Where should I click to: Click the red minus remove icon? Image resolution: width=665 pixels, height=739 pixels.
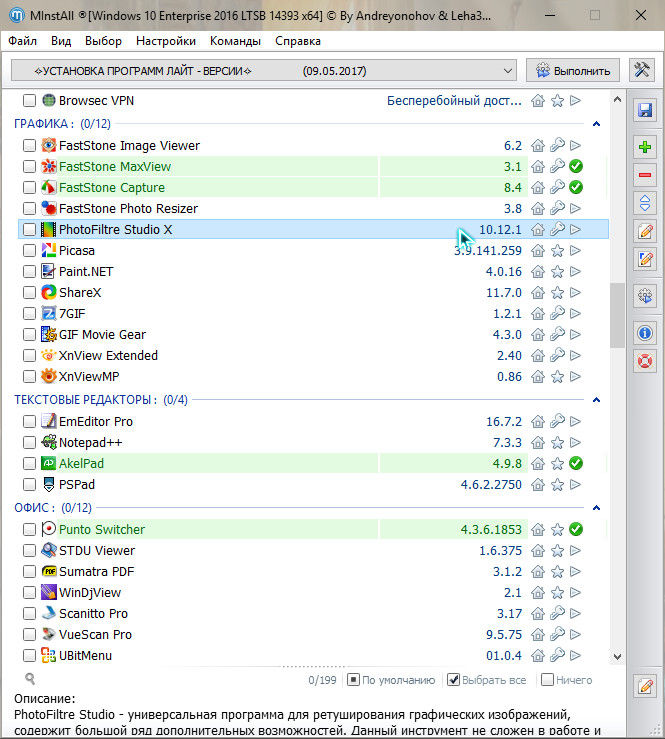point(645,175)
